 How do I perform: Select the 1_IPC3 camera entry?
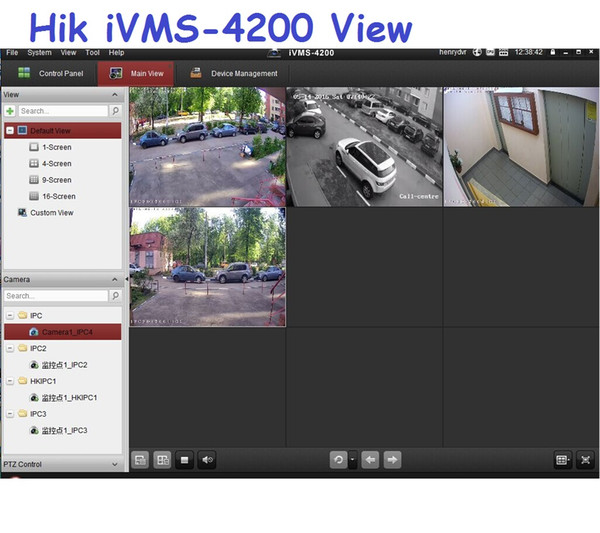(63, 430)
